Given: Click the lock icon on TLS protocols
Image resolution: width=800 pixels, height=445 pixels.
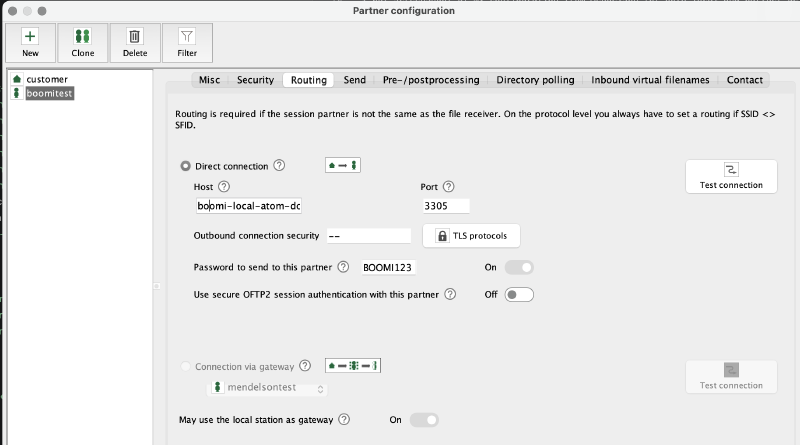Looking at the screenshot, I should [442, 236].
